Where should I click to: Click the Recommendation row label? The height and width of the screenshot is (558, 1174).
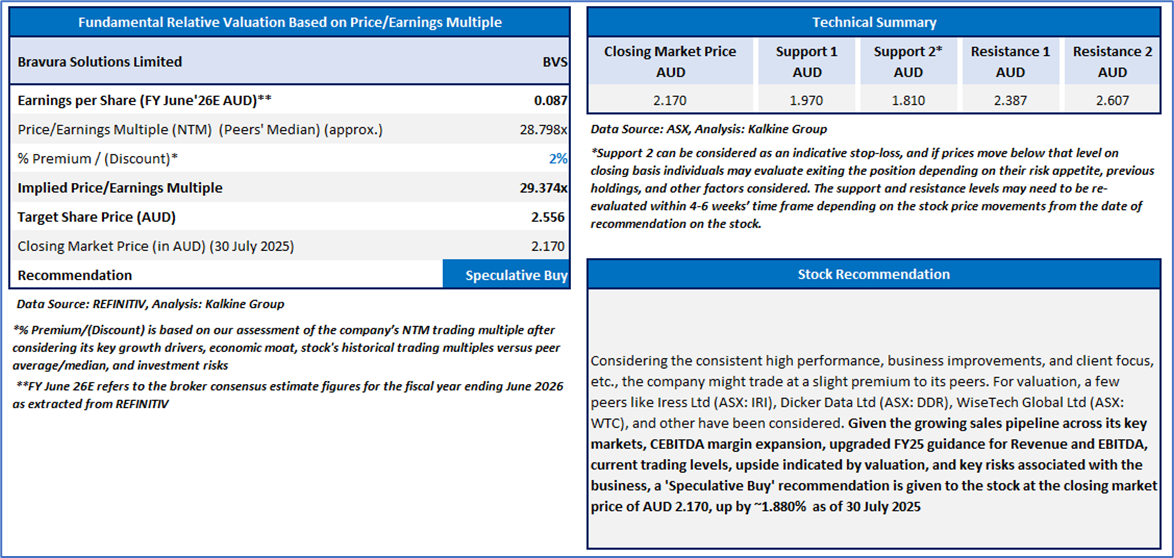pyautogui.click(x=75, y=275)
